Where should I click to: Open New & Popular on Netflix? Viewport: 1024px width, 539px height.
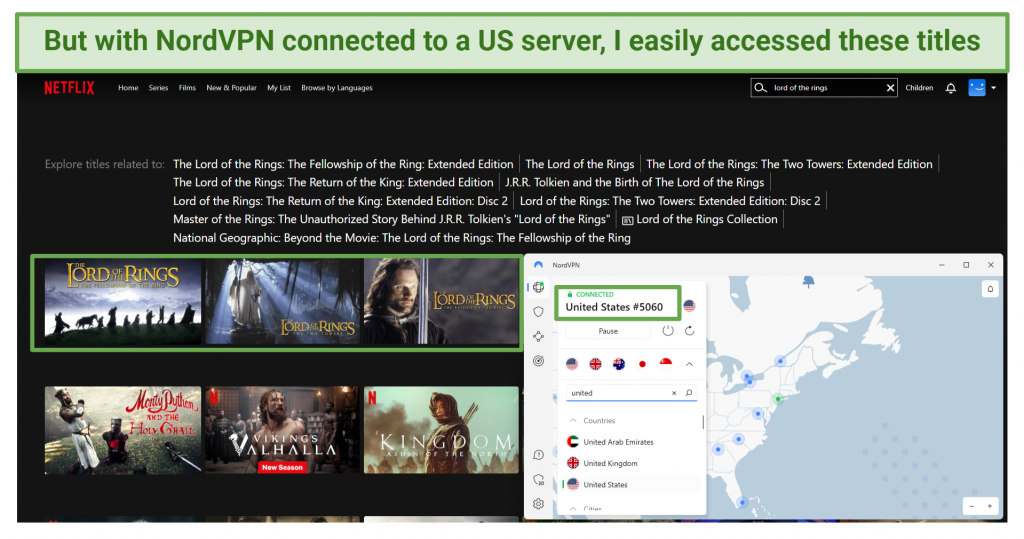coord(231,88)
